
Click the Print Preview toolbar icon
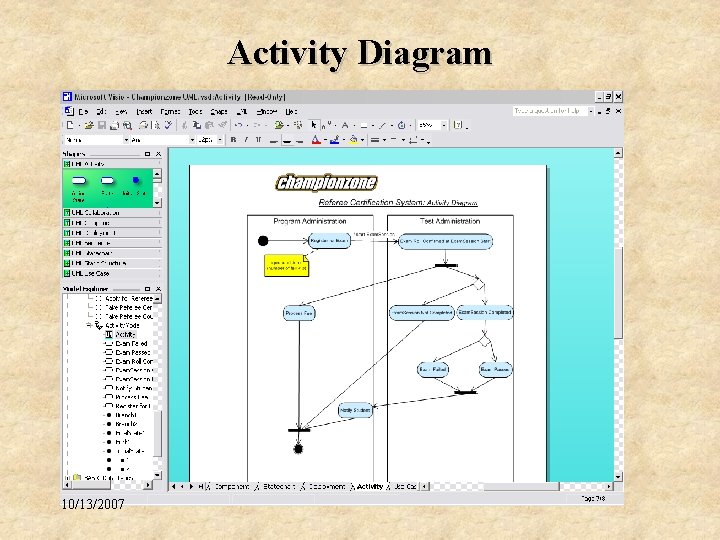click(127, 125)
